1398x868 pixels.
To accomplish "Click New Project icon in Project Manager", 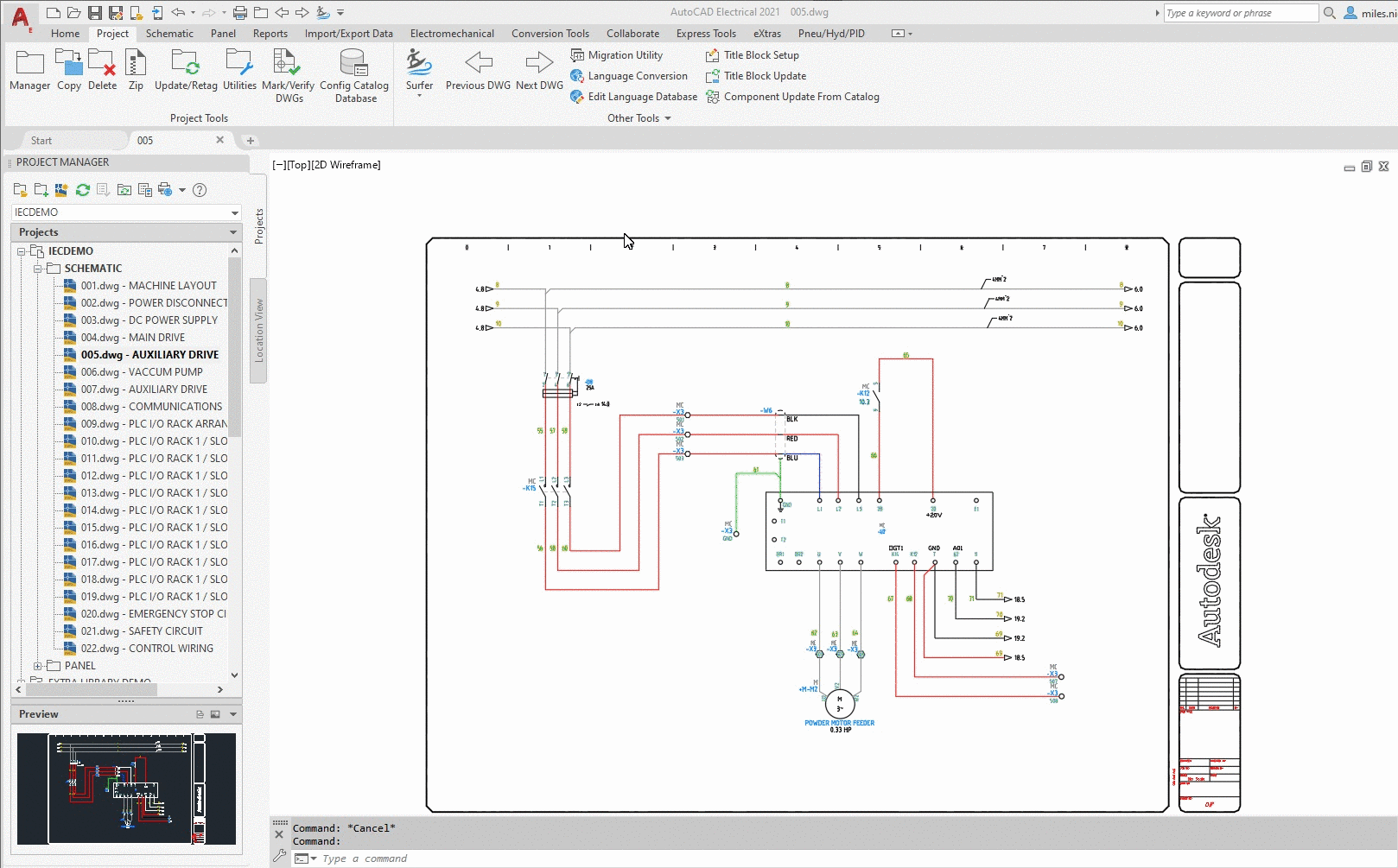I will [41, 190].
